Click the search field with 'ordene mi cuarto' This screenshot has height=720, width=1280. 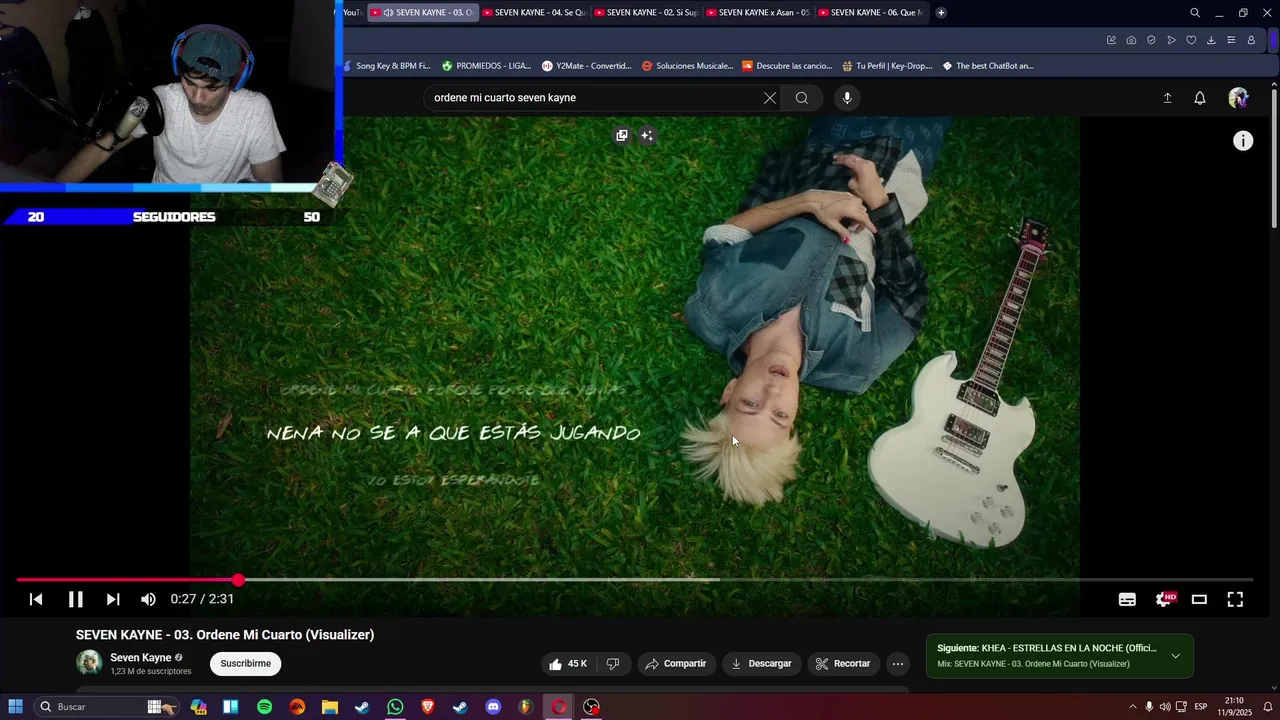click(x=594, y=98)
